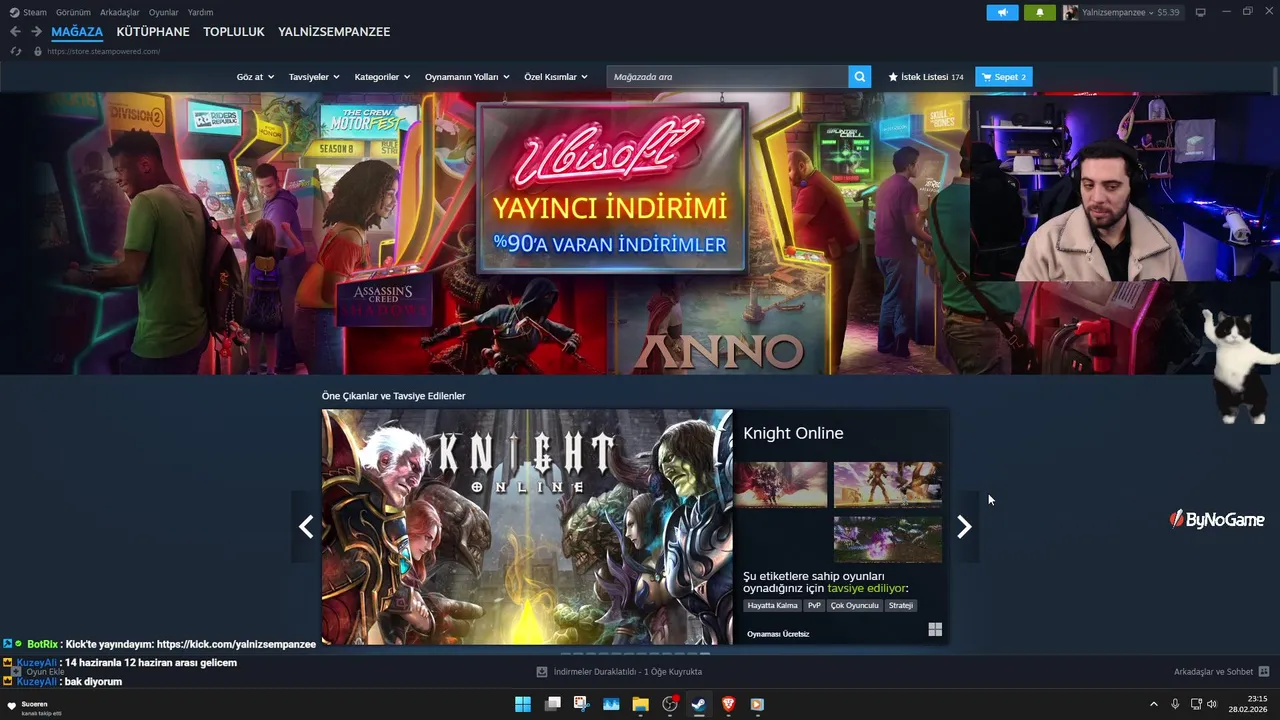Open the Görünüm menu
Viewport: 1280px width, 720px height.
click(x=73, y=12)
